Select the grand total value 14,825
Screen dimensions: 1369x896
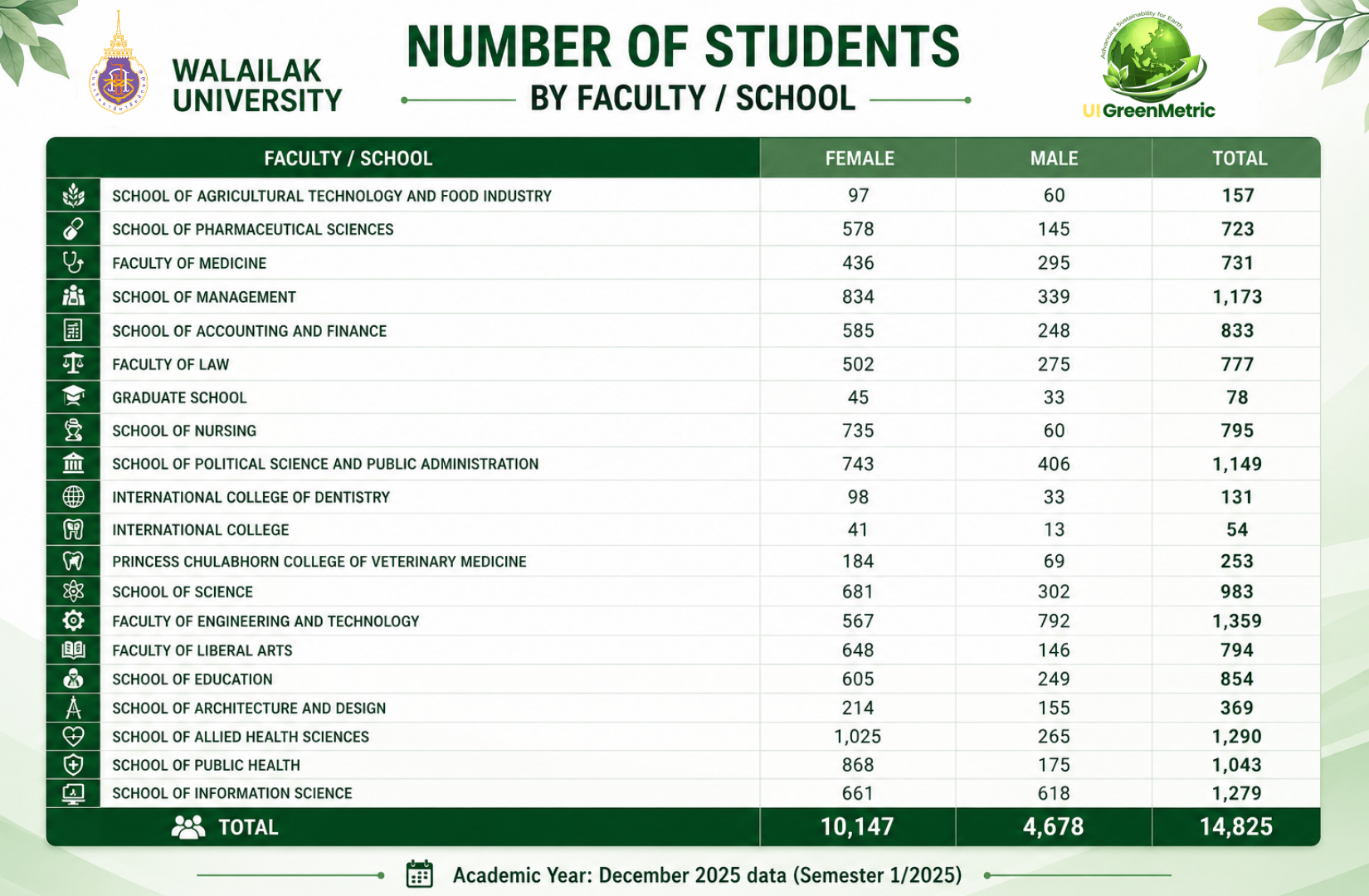1236,826
